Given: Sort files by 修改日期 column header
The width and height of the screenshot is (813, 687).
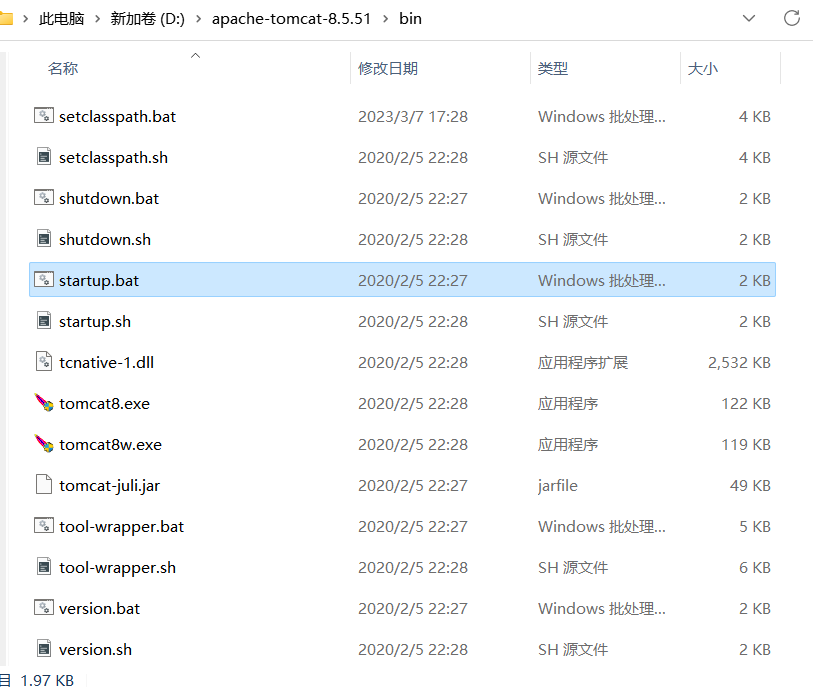Looking at the screenshot, I should pyautogui.click(x=388, y=68).
